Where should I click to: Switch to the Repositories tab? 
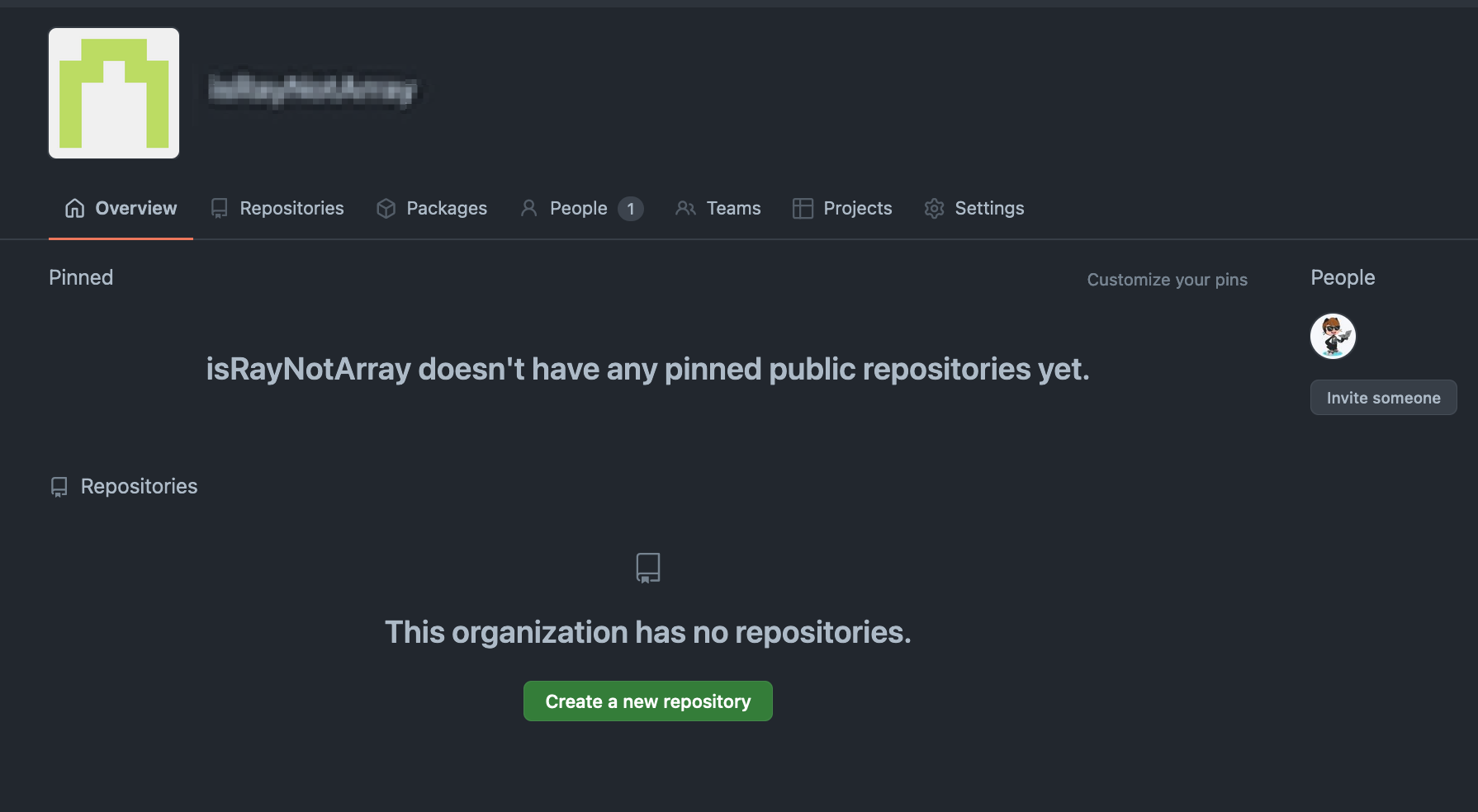pos(291,209)
